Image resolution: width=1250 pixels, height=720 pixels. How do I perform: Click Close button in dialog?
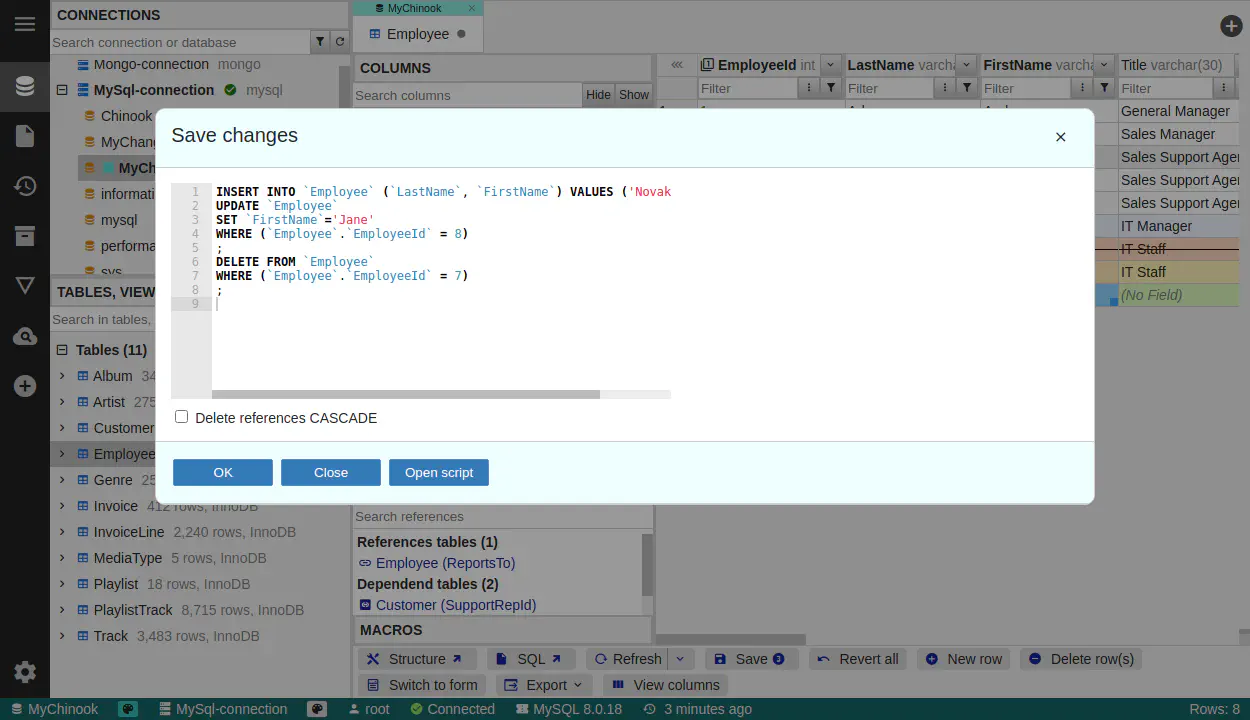(330, 472)
